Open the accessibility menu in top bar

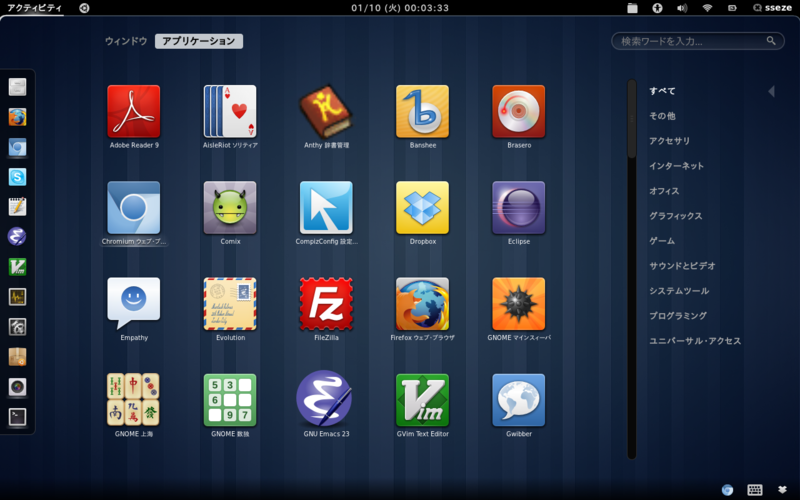(x=657, y=8)
